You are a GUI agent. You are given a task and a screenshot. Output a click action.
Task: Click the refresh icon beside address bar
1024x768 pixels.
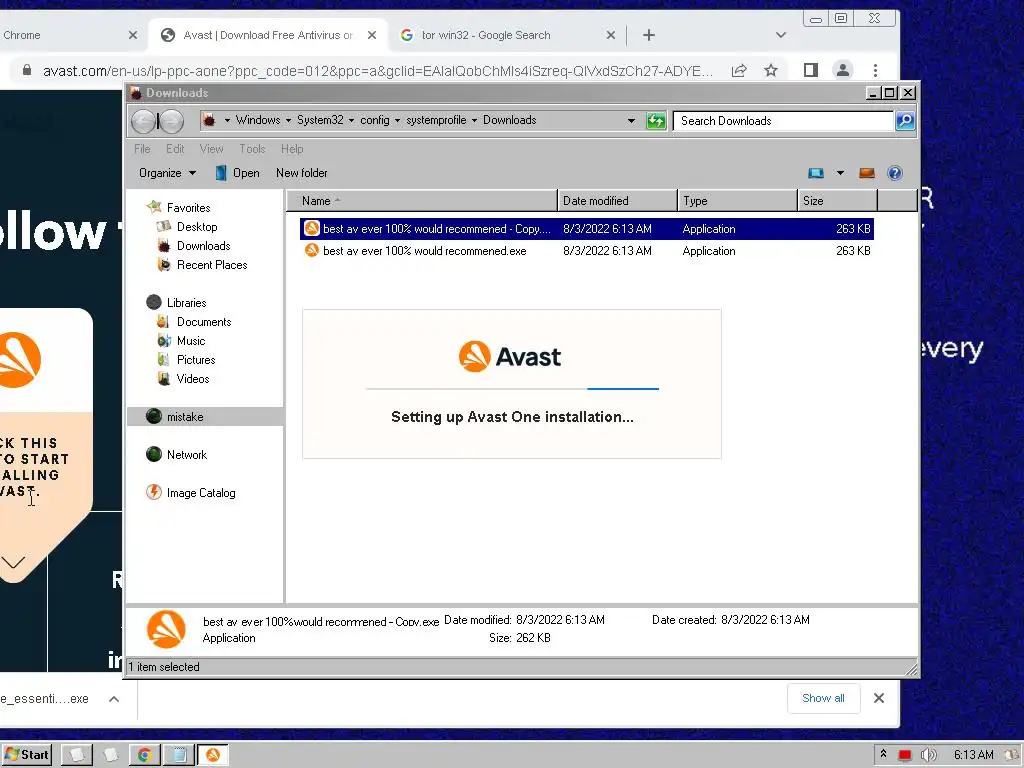pos(655,121)
